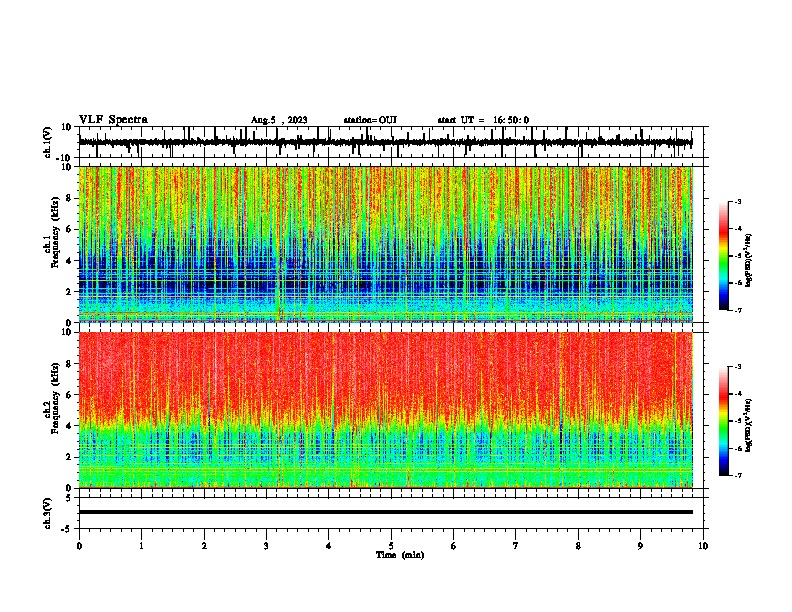Pick the ch.1 spectrogram color bar
The height and width of the screenshot is (612, 792).
pyautogui.click(x=723, y=256)
